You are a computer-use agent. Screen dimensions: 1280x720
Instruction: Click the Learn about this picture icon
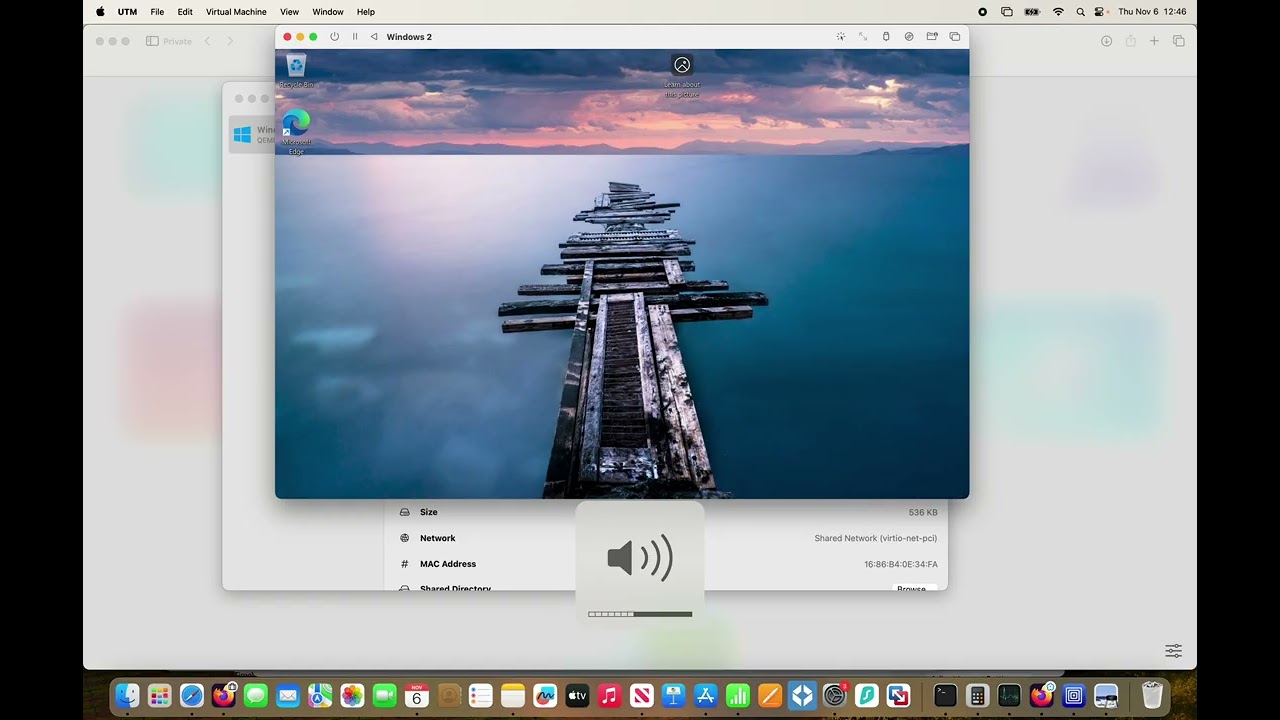682,75
